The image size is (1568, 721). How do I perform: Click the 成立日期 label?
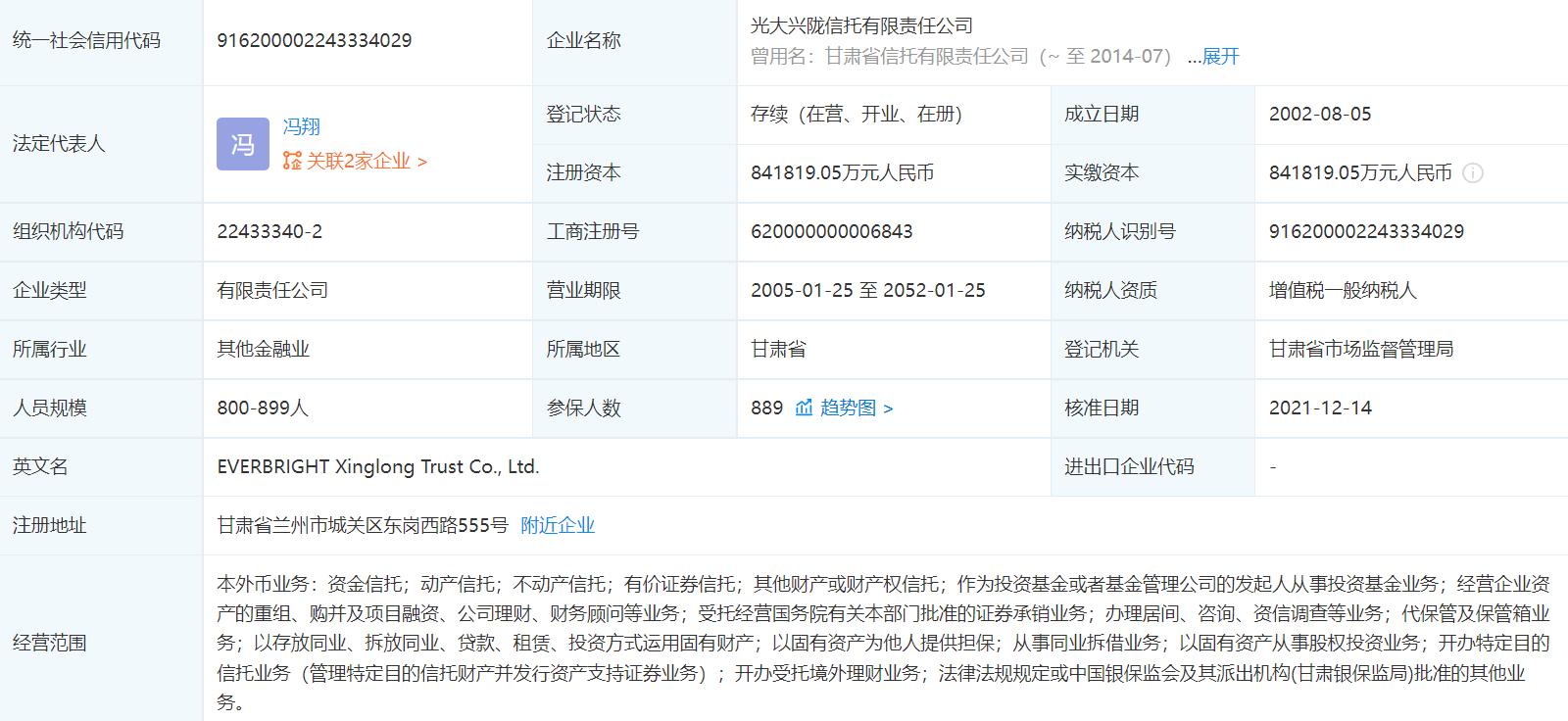click(x=1102, y=114)
